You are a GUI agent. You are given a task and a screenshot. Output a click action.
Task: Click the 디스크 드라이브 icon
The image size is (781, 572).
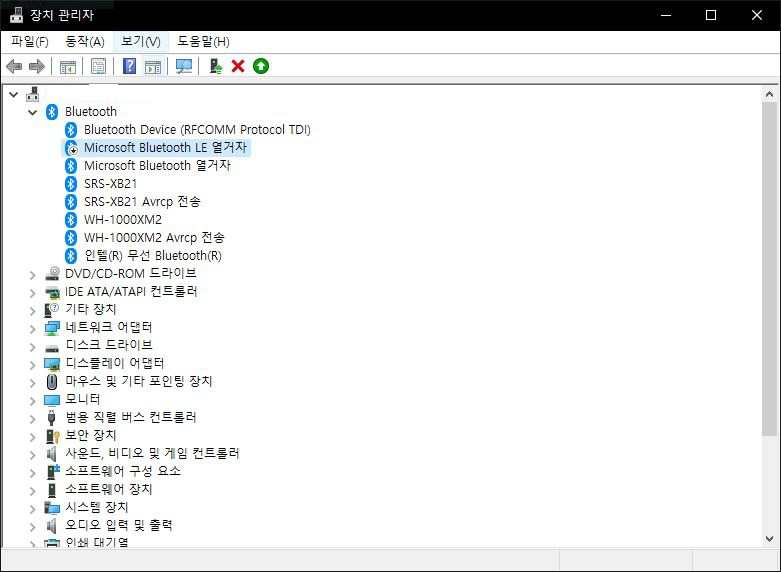[52, 347]
